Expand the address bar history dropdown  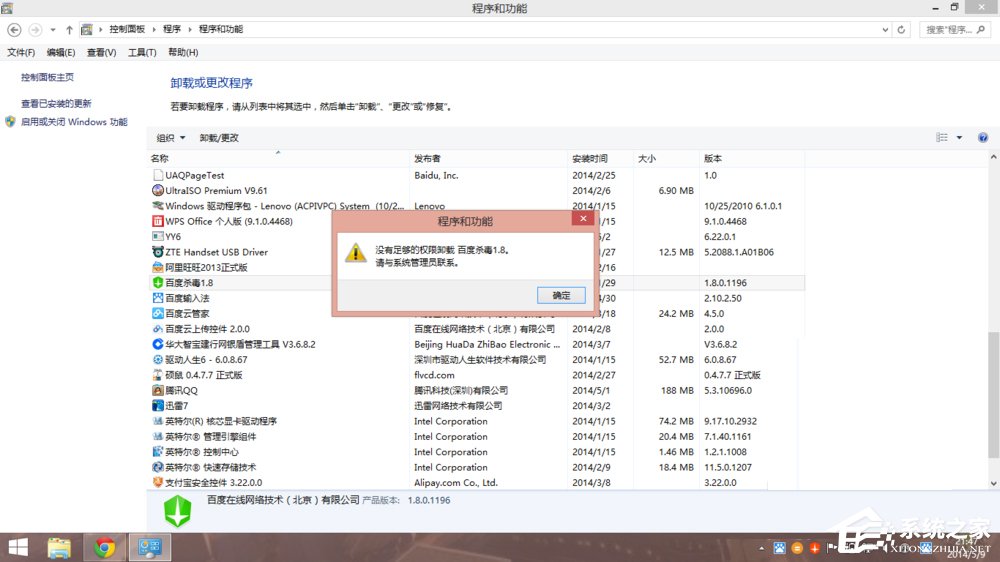pyautogui.click(x=885, y=29)
